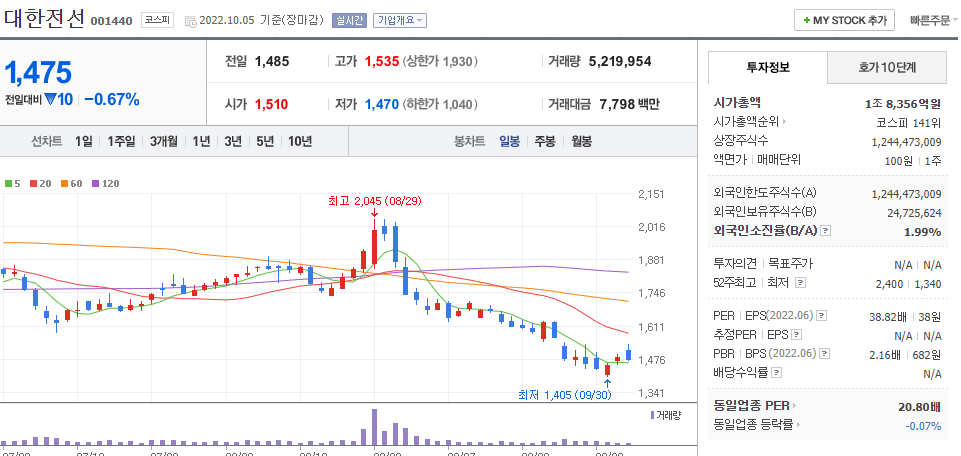
Task: Click the green 5-day moving average legend
Action: (12, 183)
